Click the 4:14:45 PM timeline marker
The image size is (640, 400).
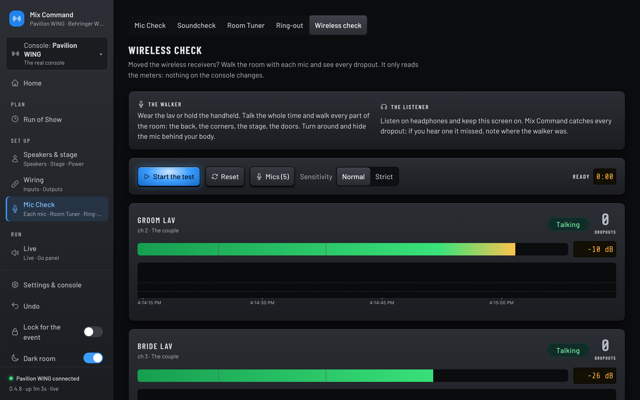point(382,303)
